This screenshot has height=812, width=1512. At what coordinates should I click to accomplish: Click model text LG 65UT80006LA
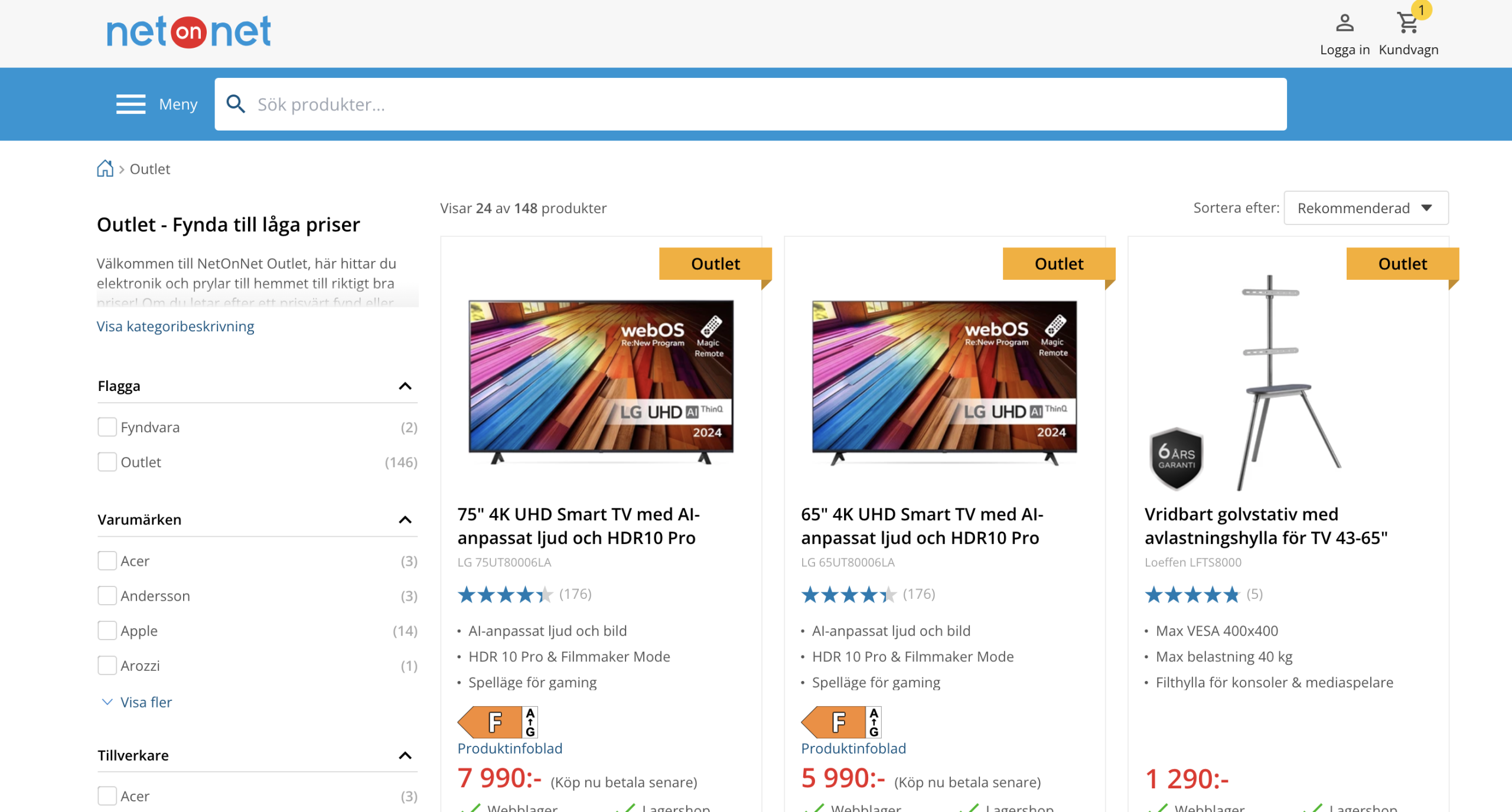tap(848, 563)
